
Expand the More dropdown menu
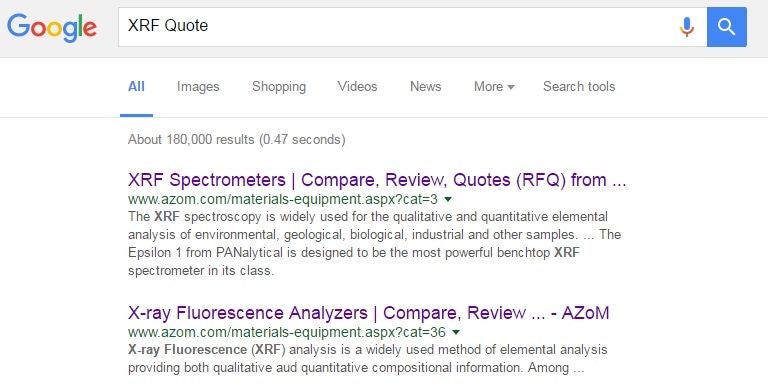tap(494, 87)
